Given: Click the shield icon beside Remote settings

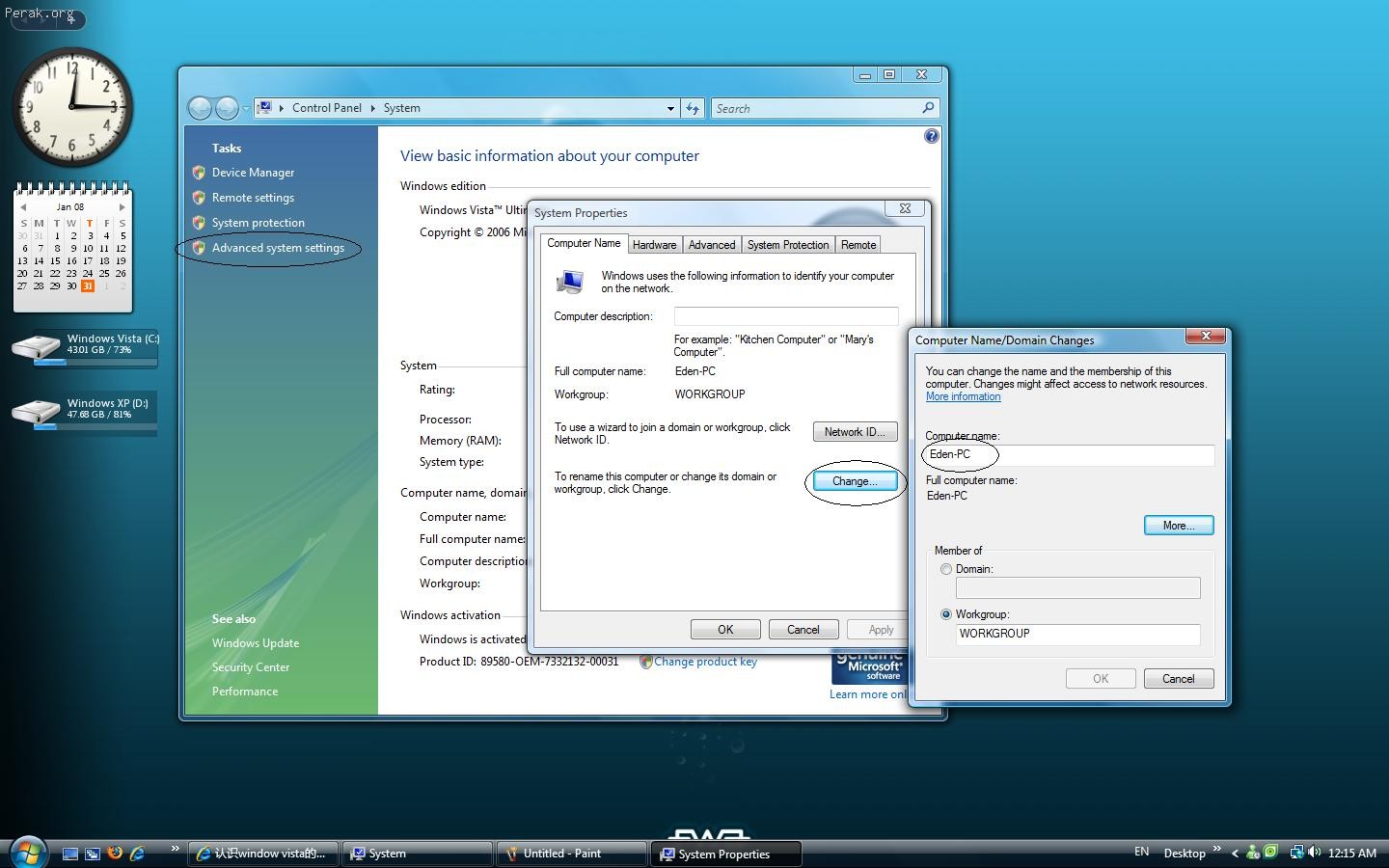Looking at the screenshot, I should pyautogui.click(x=199, y=198).
